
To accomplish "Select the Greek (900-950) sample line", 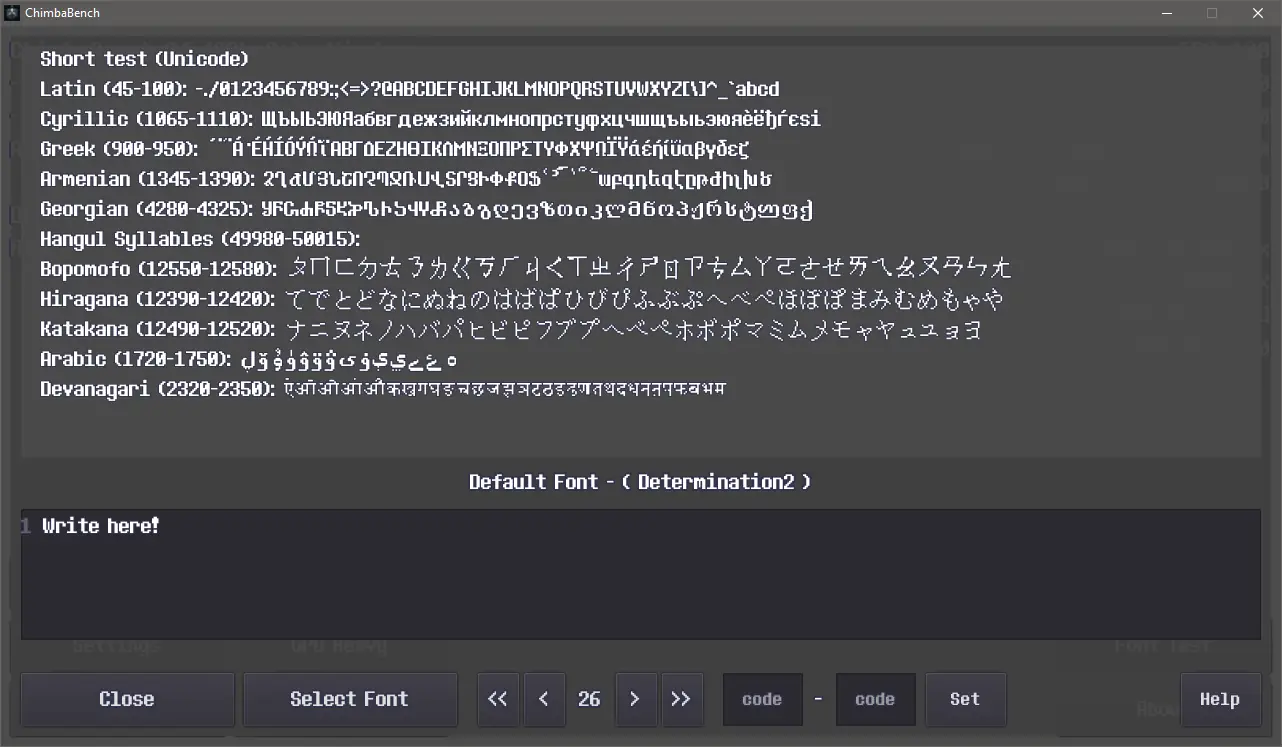I will 395,149.
